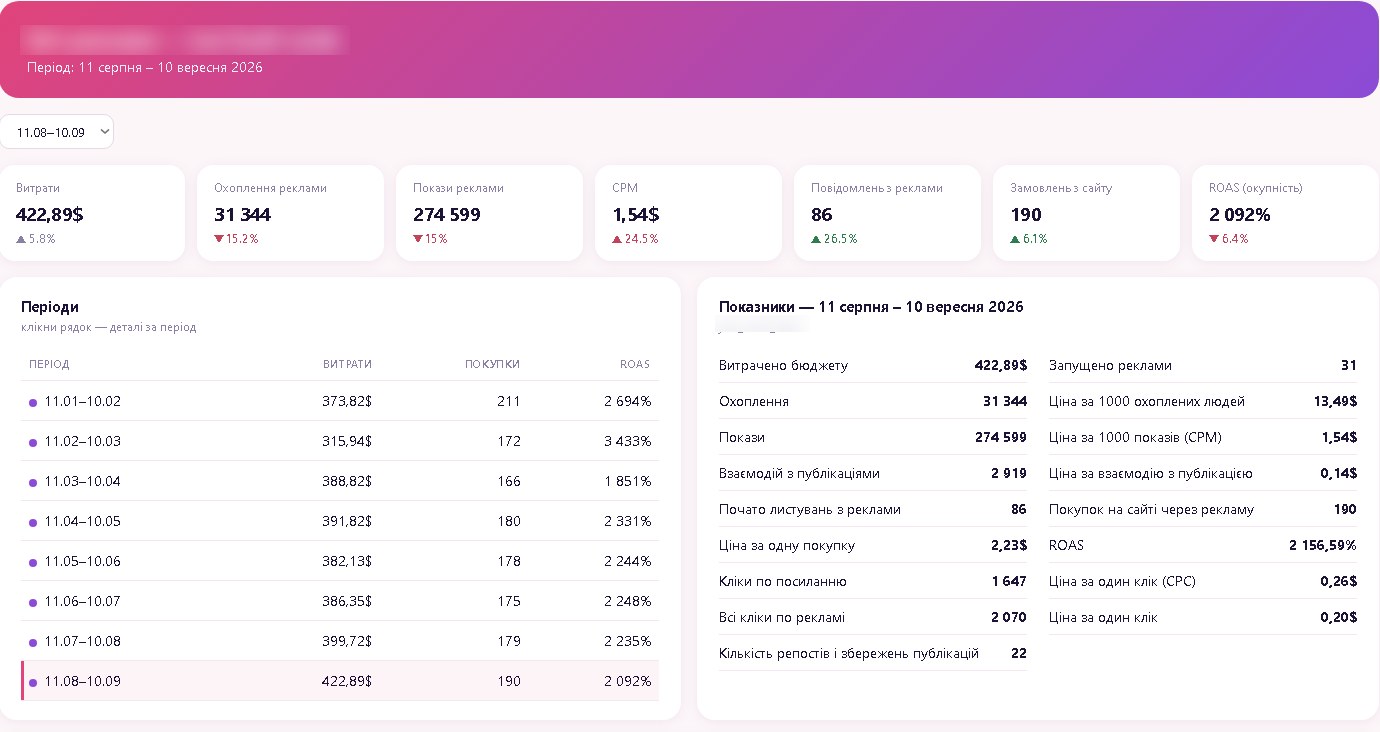Click Ціна за 1000 показів (CPM) row
This screenshot has width=1380, height=732.
[x=1203, y=437]
